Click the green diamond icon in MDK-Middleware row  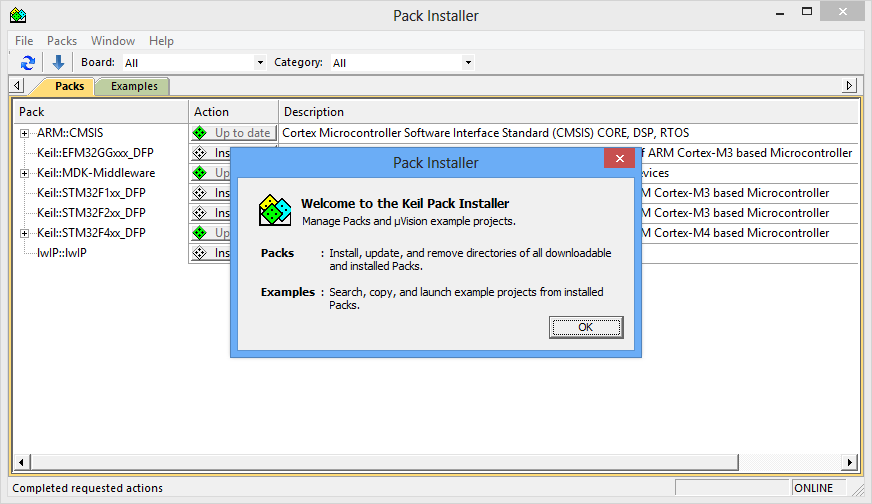pos(200,173)
